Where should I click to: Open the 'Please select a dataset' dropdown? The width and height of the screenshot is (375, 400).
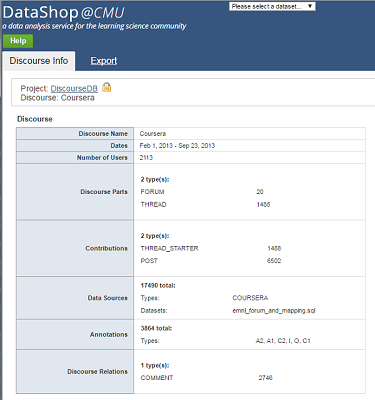click(x=272, y=6)
